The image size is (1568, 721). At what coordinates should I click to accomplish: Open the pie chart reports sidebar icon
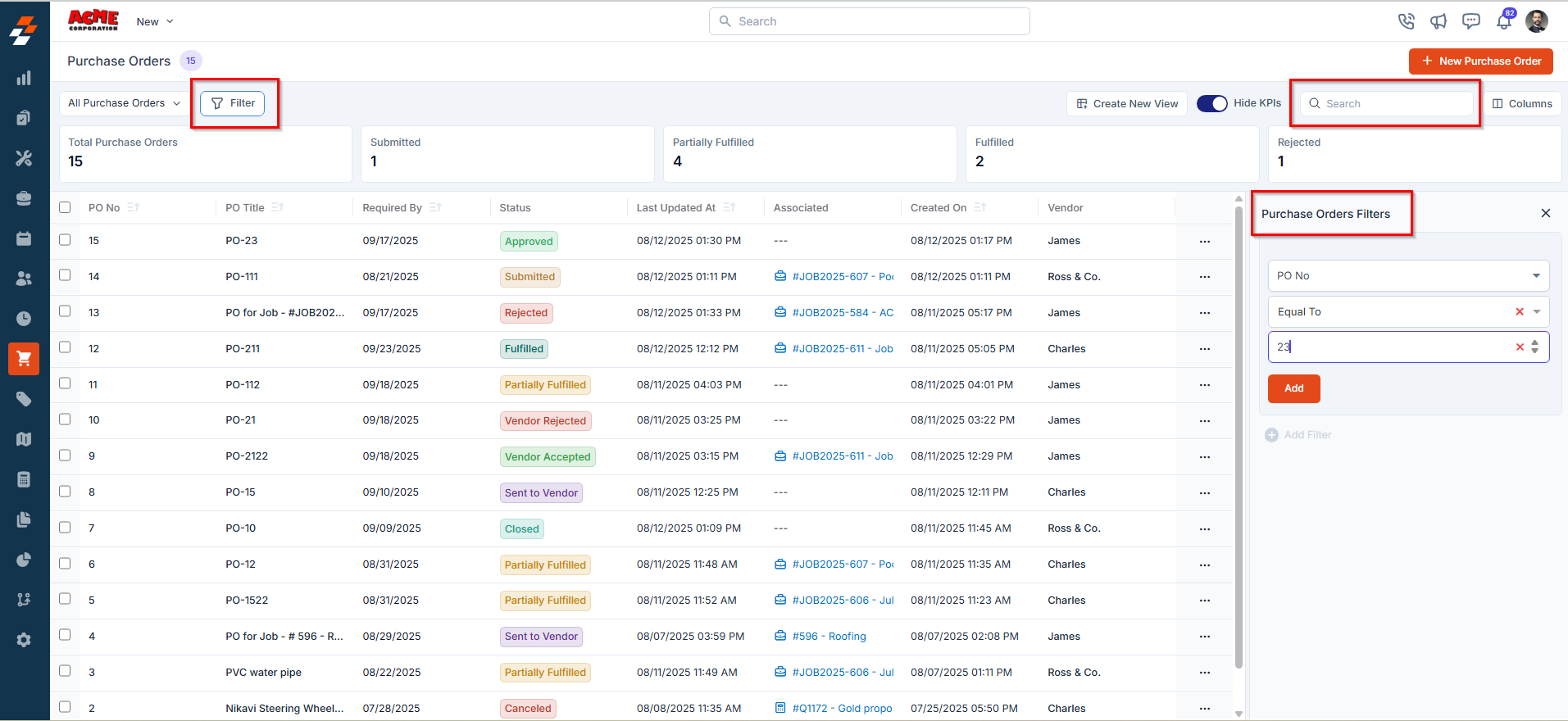(24, 560)
